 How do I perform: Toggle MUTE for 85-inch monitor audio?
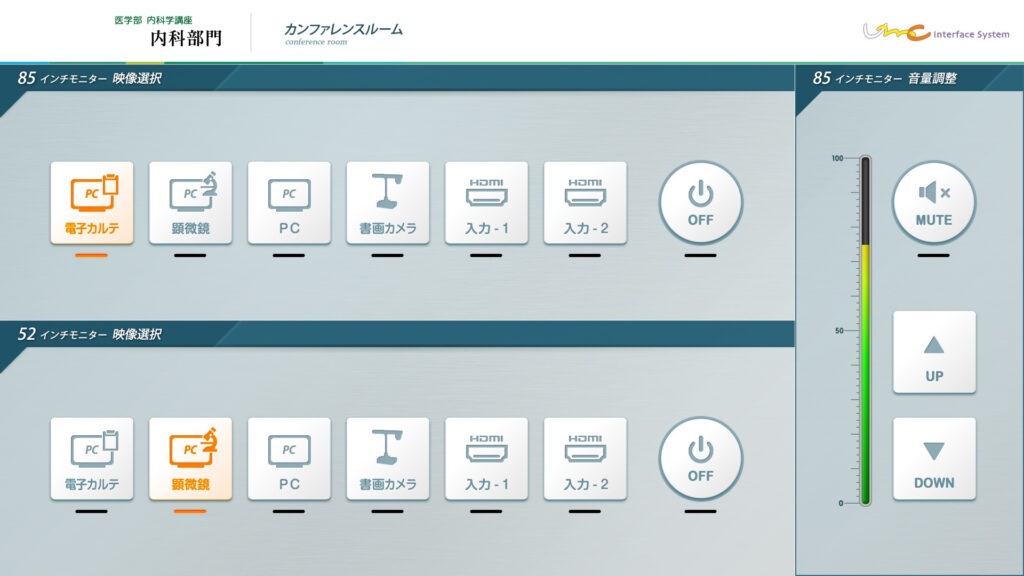click(933, 202)
